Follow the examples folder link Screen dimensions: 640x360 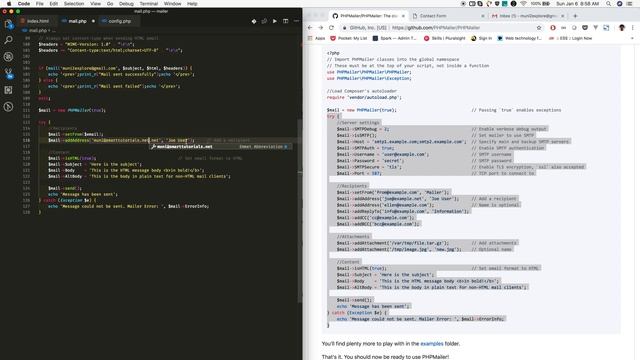[431, 344]
